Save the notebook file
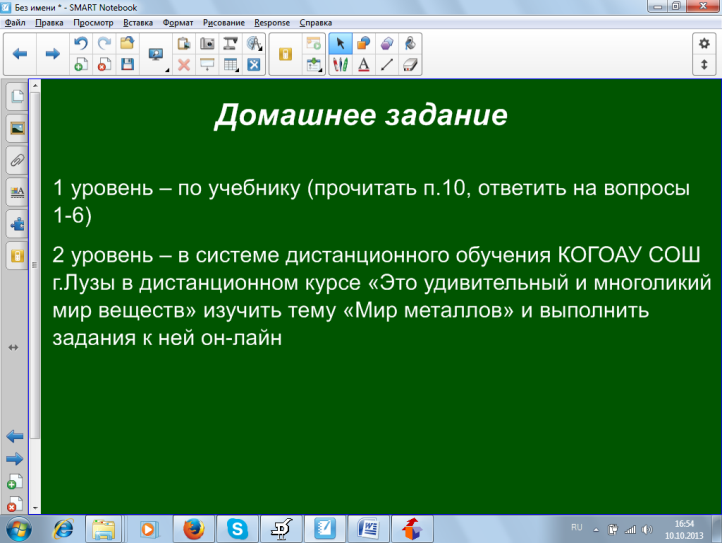The image size is (722, 543). pos(127,64)
